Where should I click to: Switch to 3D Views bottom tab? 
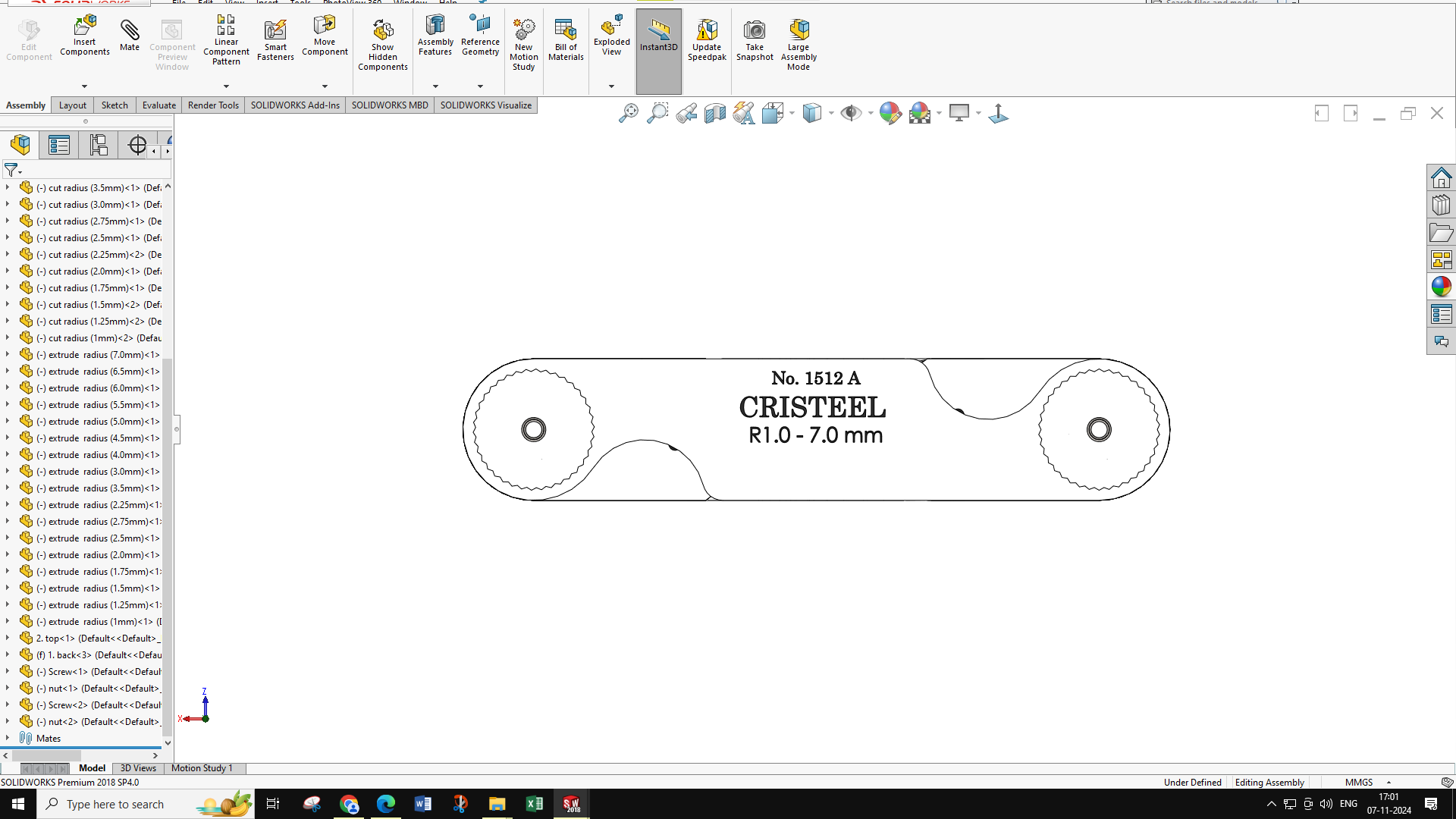138,768
